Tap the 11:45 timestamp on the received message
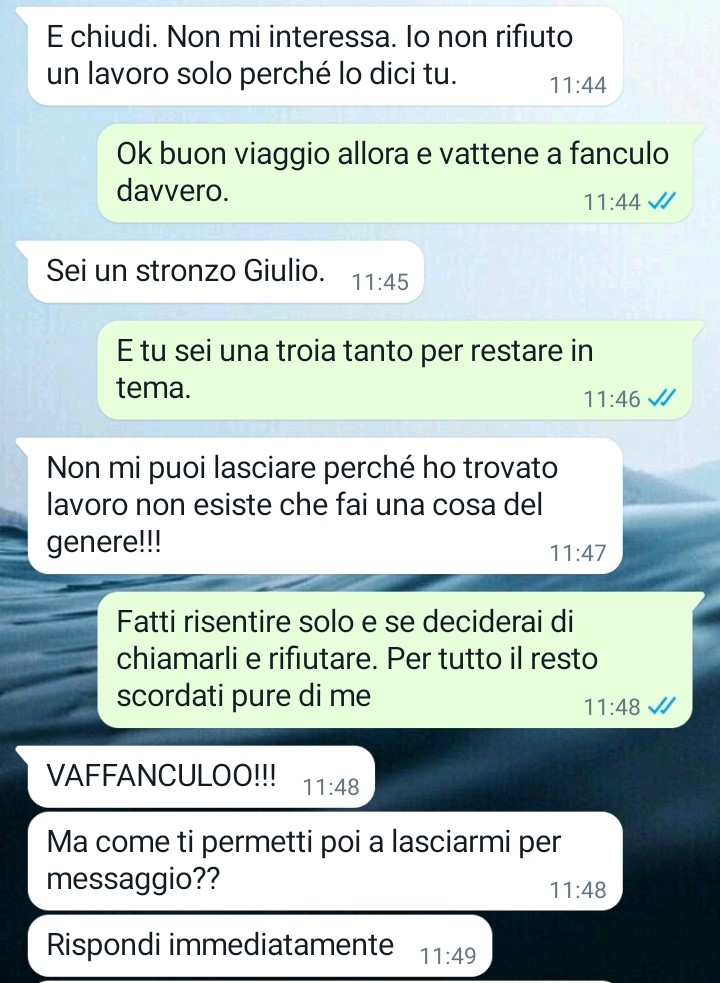 (380, 282)
